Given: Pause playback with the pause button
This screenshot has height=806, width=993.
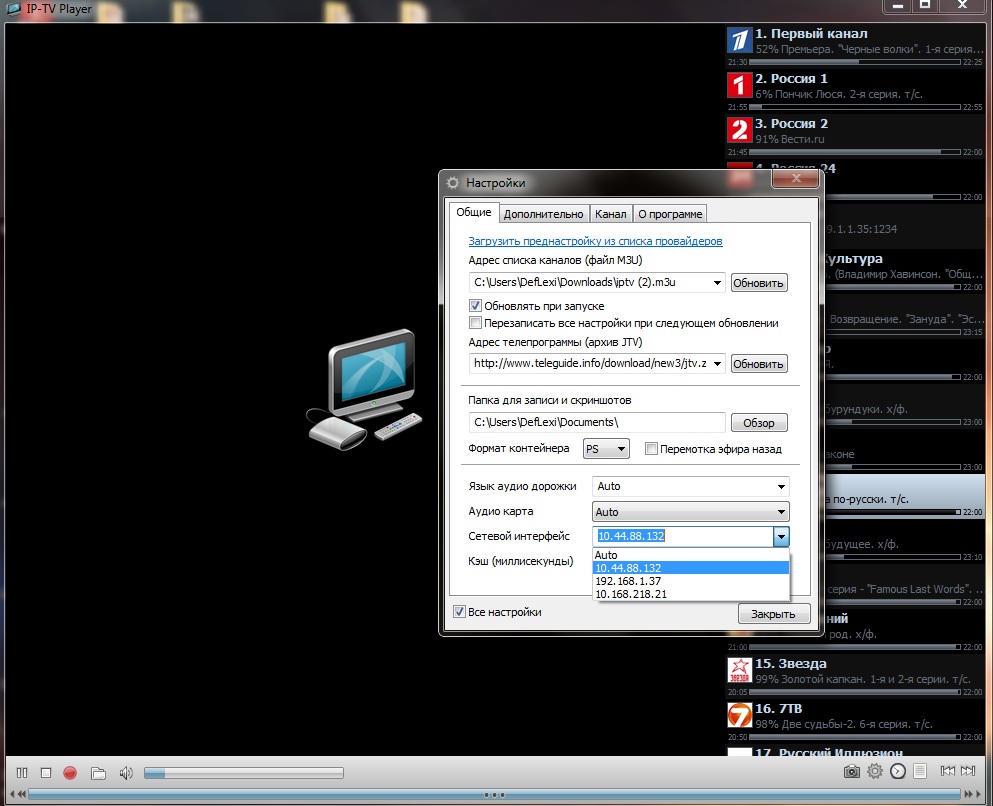Looking at the screenshot, I should click(x=22, y=772).
